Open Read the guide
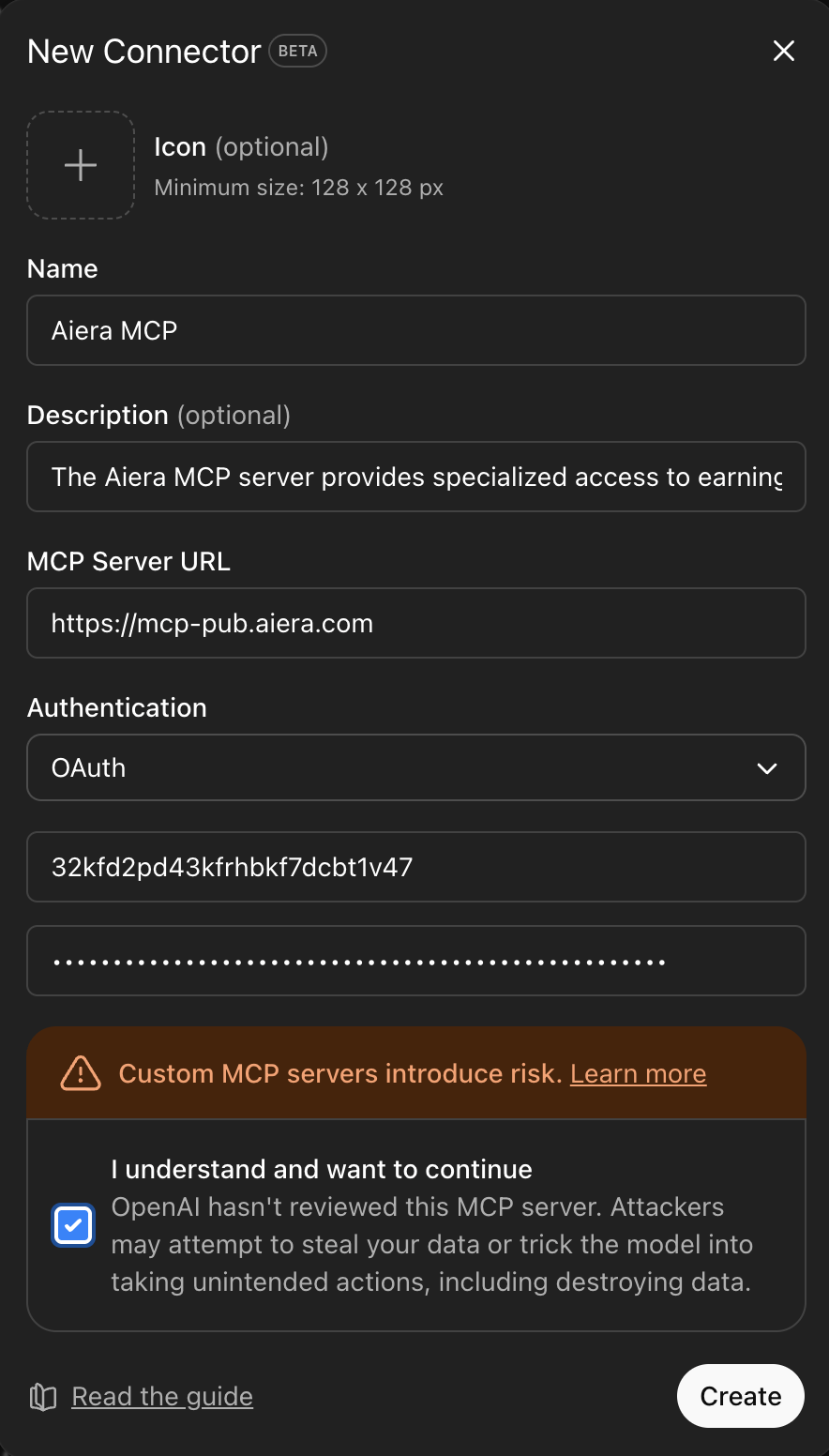Screen dimensions: 829x1456 (x=161, y=1396)
